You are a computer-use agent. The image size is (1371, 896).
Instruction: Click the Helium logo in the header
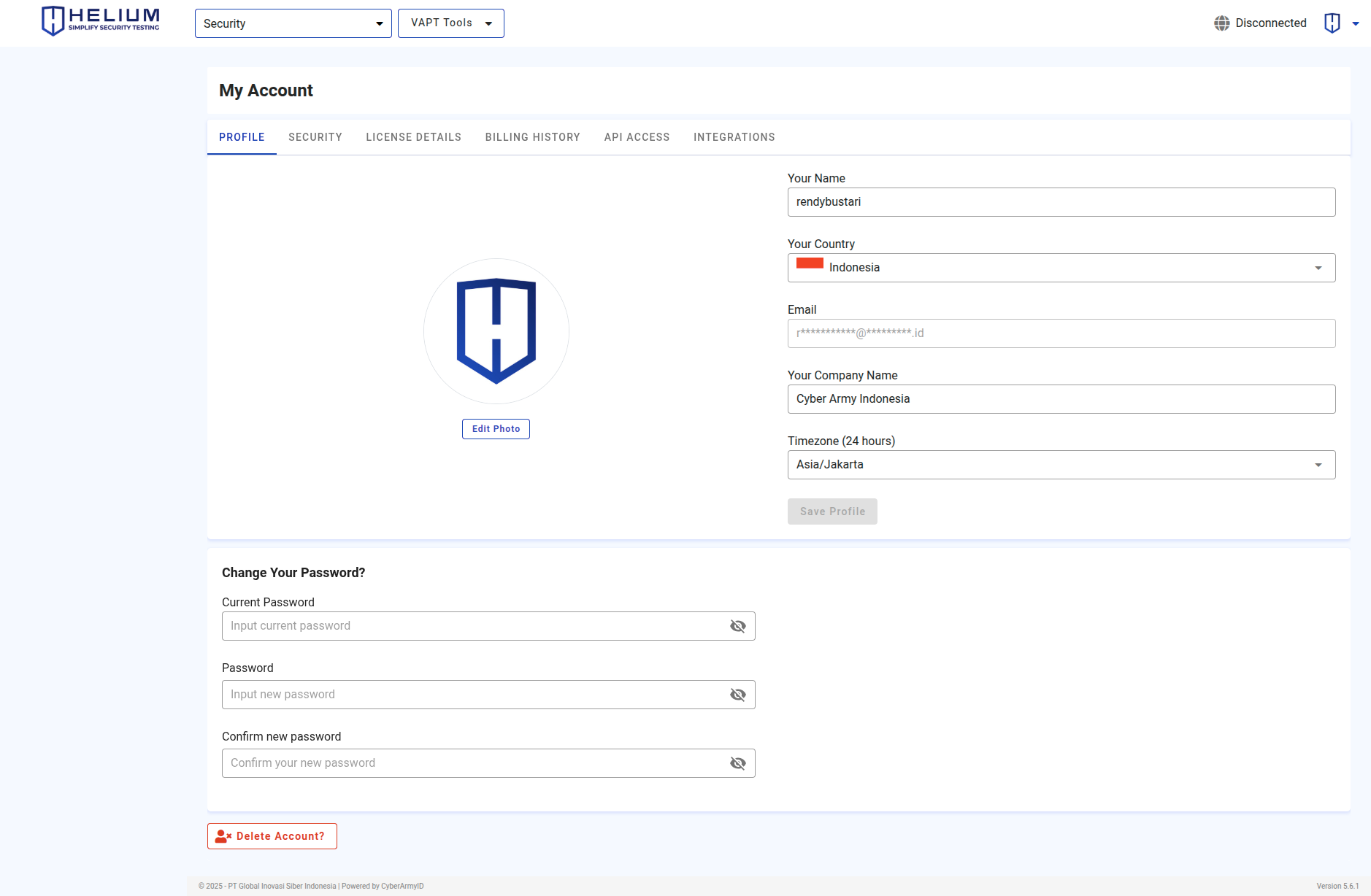101,20
